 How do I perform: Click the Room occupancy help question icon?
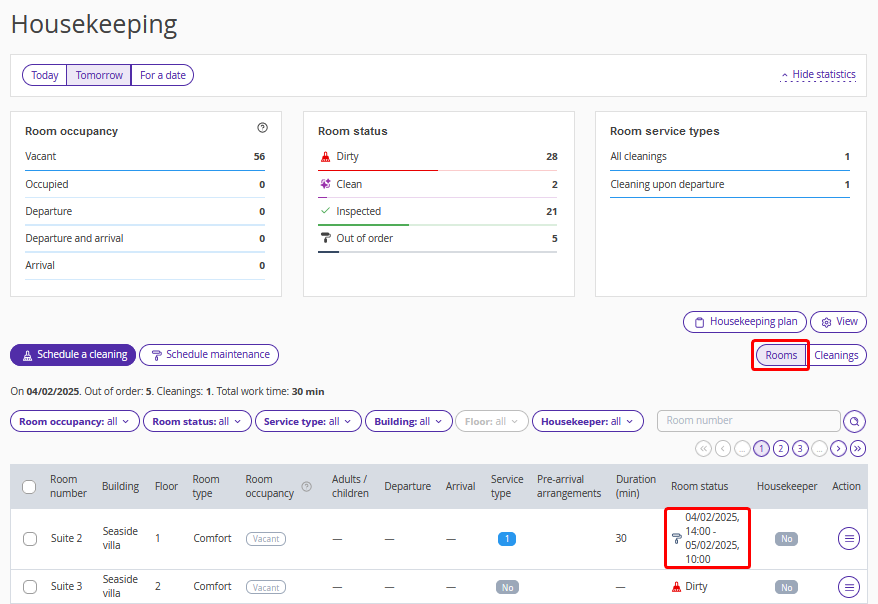pos(262,128)
